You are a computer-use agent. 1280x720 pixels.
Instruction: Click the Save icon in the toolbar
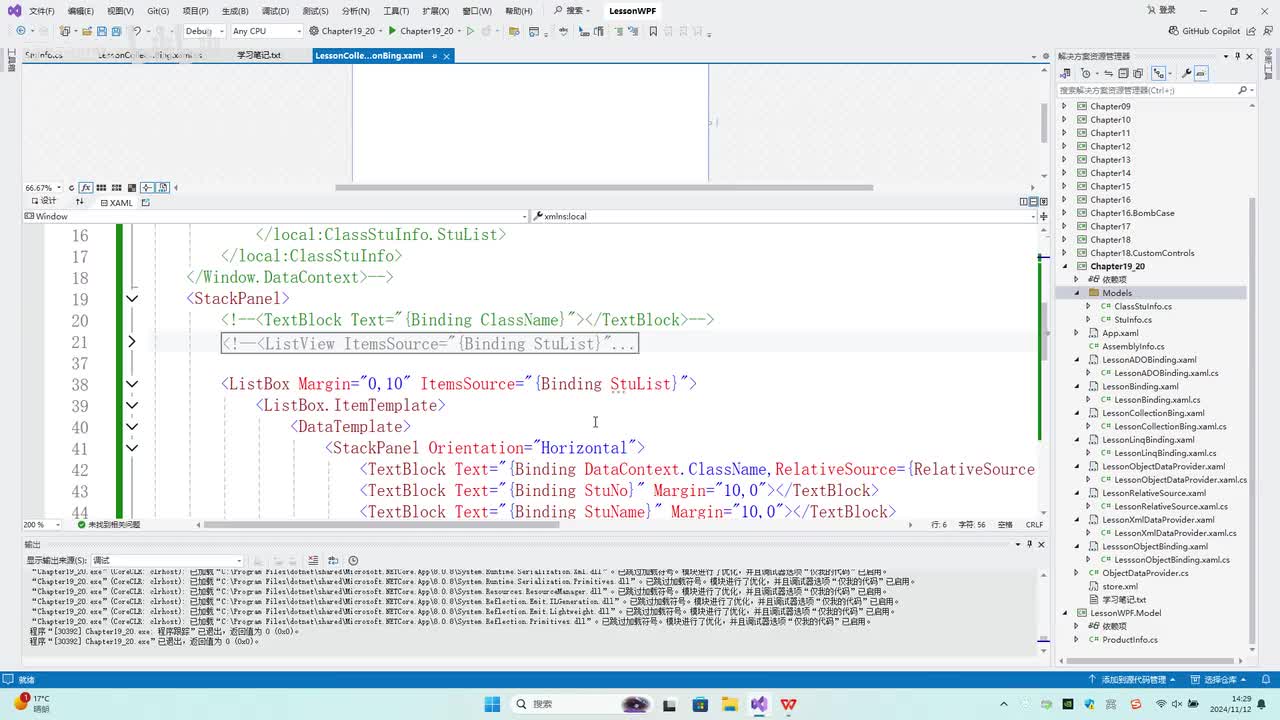[102, 31]
